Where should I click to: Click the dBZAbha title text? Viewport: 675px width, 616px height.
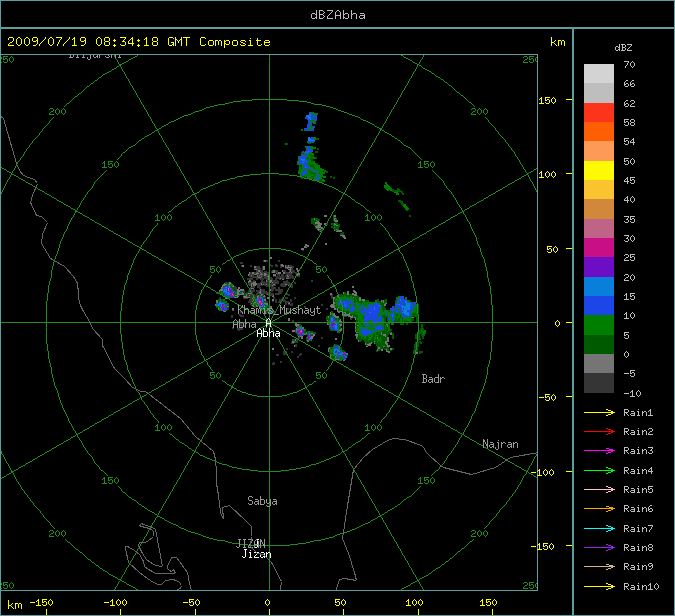pos(338,15)
